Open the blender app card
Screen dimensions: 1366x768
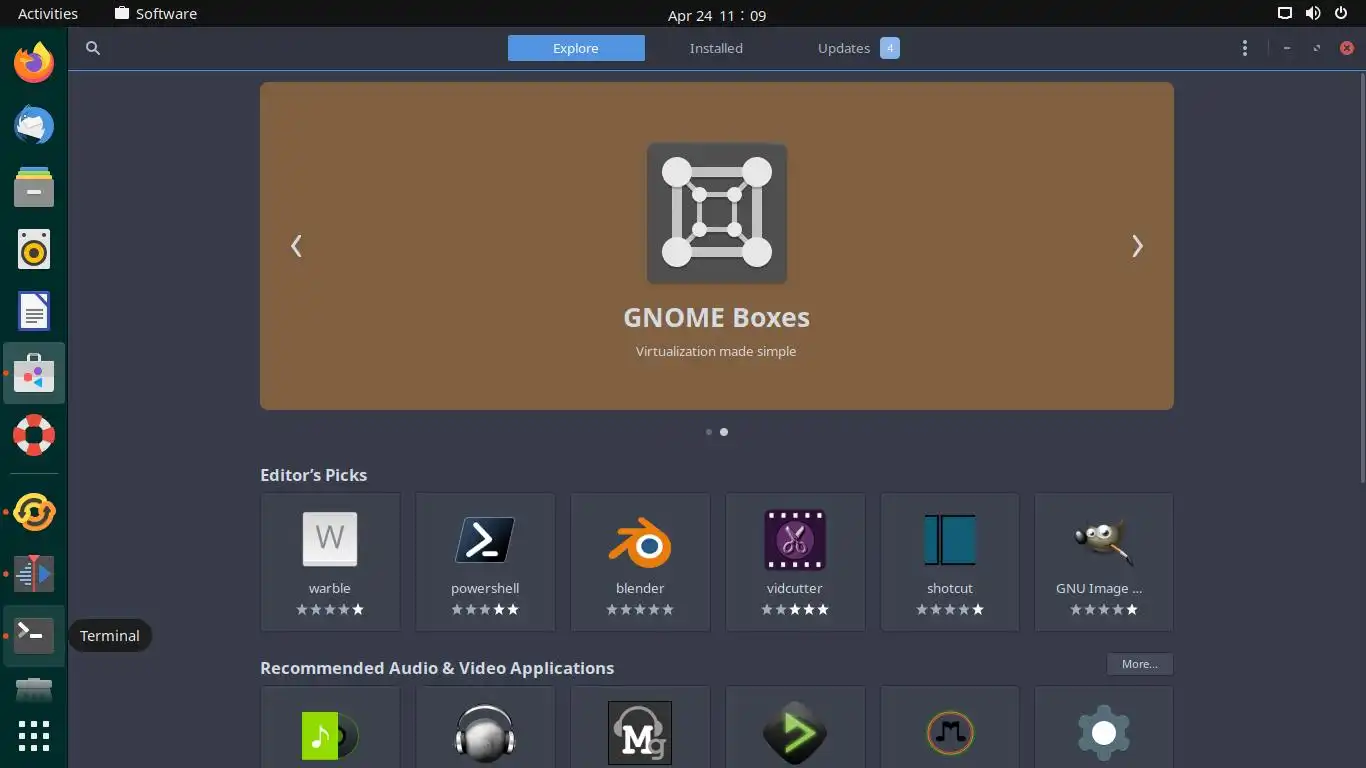point(640,562)
